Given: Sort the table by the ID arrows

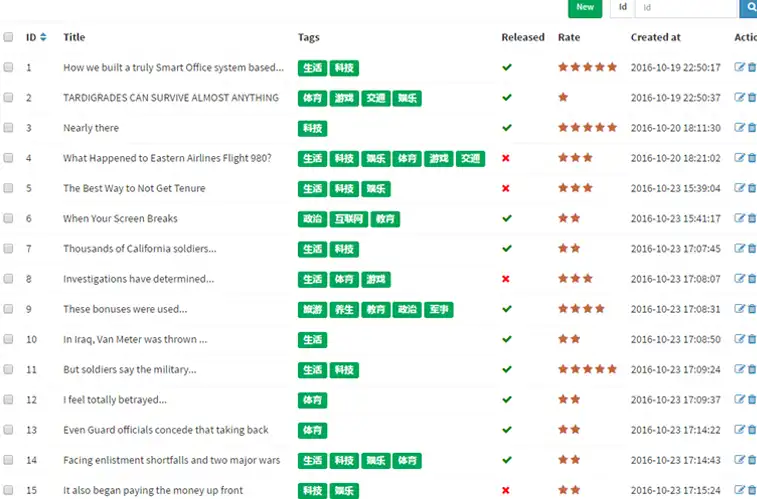Looking at the screenshot, I should tap(43, 37).
